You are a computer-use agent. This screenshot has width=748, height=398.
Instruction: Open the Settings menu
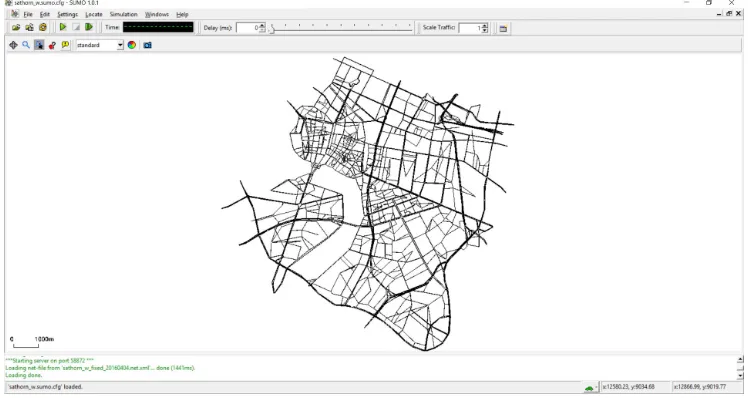pyautogui.click(x=67, y=14)
